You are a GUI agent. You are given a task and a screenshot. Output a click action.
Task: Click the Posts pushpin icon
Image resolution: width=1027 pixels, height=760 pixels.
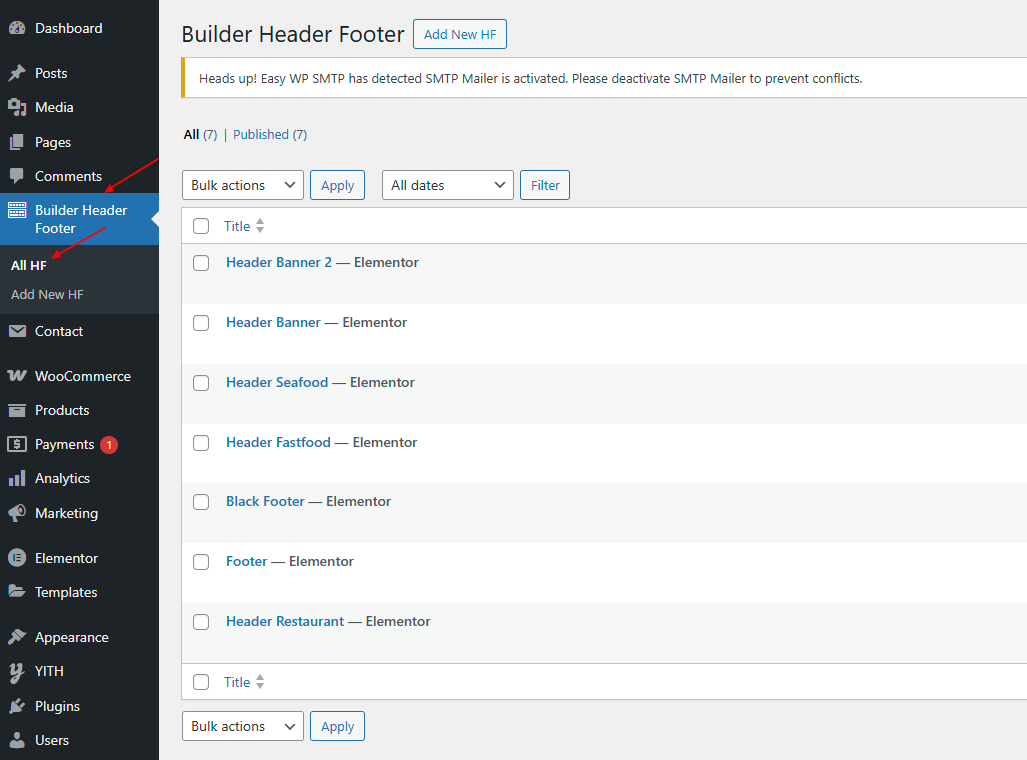click(17, 73)
